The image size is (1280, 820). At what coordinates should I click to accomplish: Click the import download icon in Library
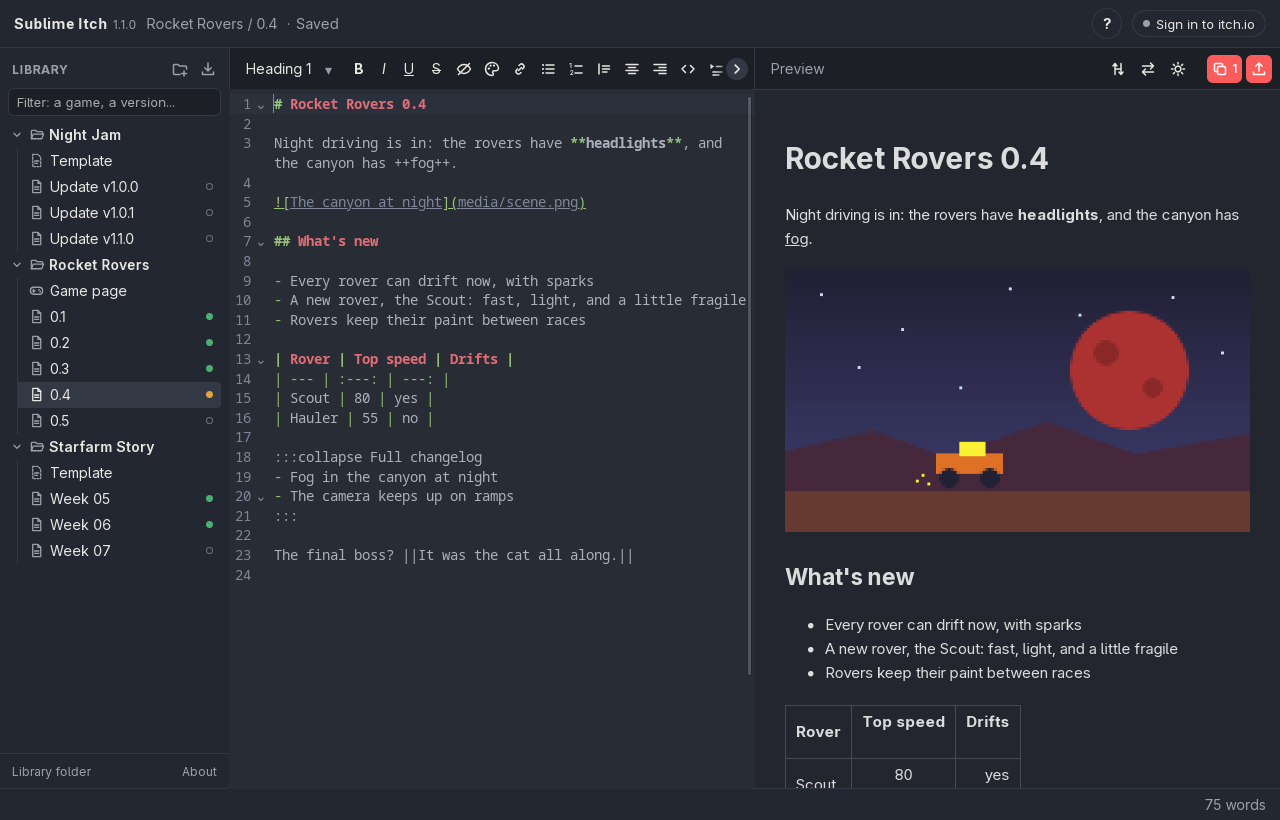[x=208, y=69]
